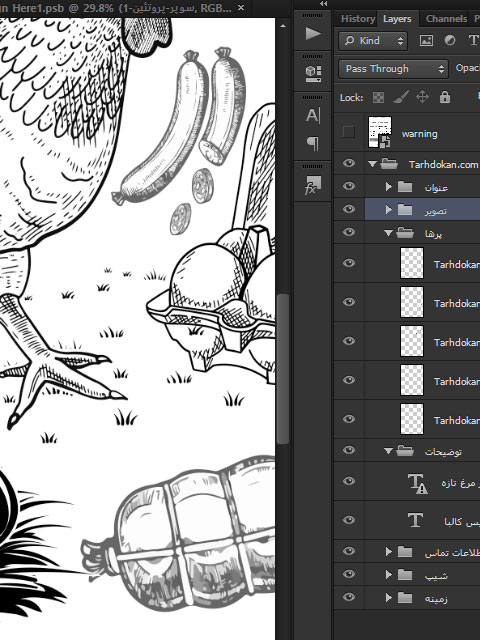Image resolution: width=480 pixels, height=640 pixels.
Task: Click the canvas vertical scrollbar thumb
Action: point(283,369)
